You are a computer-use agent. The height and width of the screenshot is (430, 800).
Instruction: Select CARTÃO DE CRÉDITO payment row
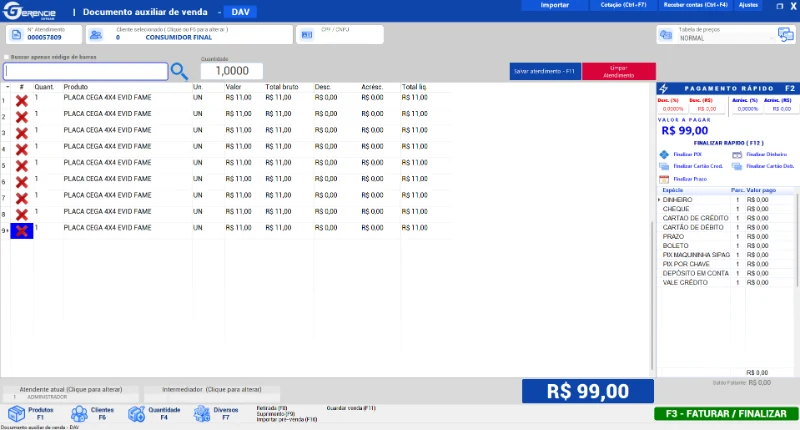pos(726,218)
